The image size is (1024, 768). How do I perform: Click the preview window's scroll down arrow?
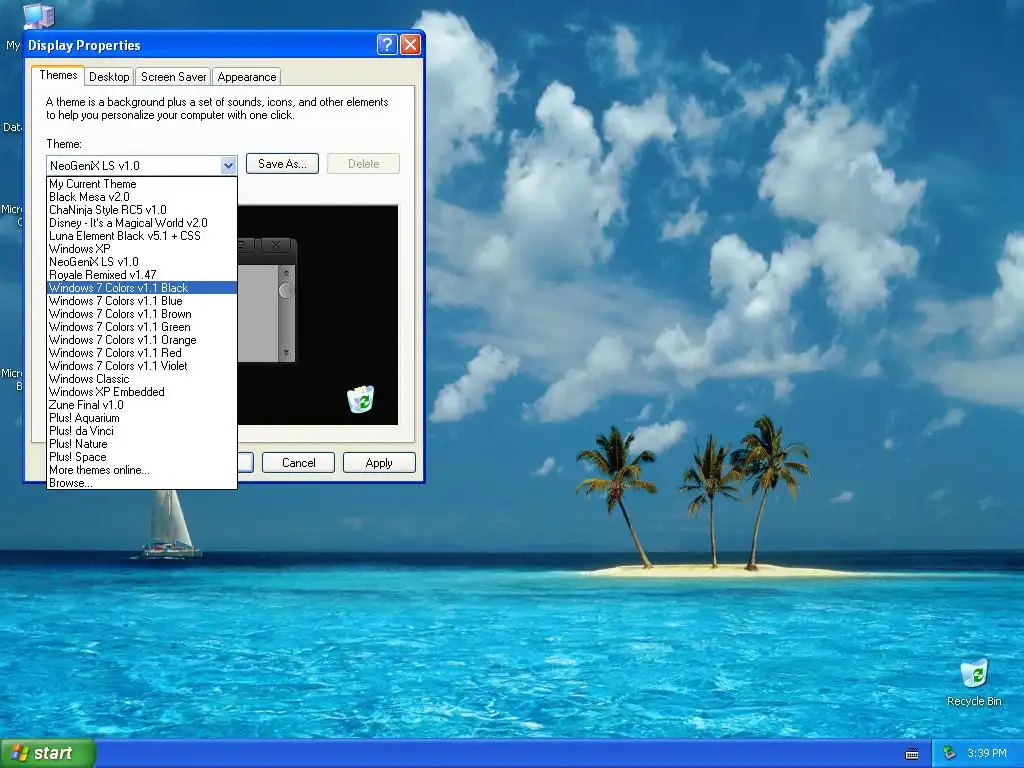[x=286, y=352]
